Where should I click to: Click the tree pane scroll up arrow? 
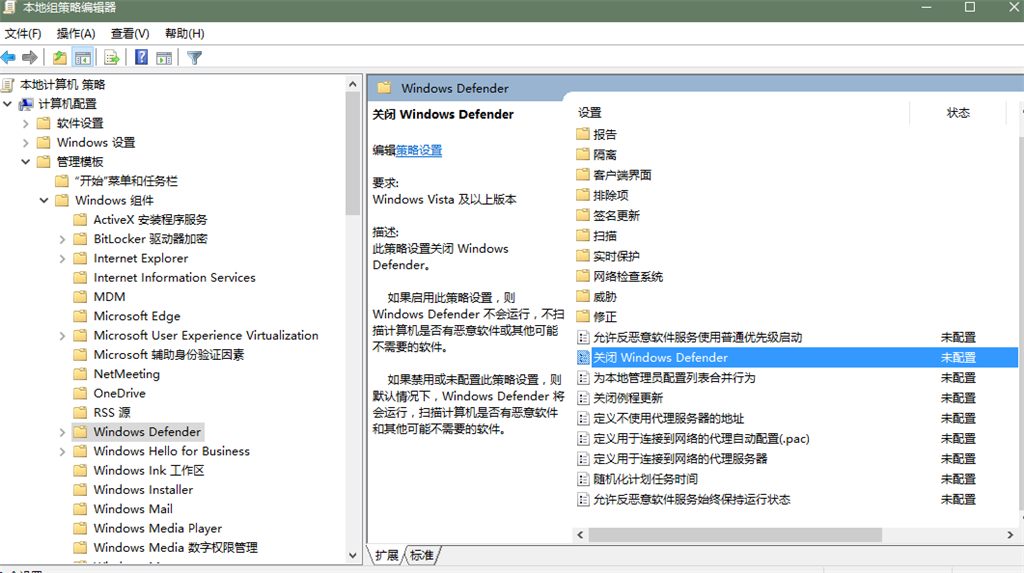pyautogui.click(x=353, y=84)
